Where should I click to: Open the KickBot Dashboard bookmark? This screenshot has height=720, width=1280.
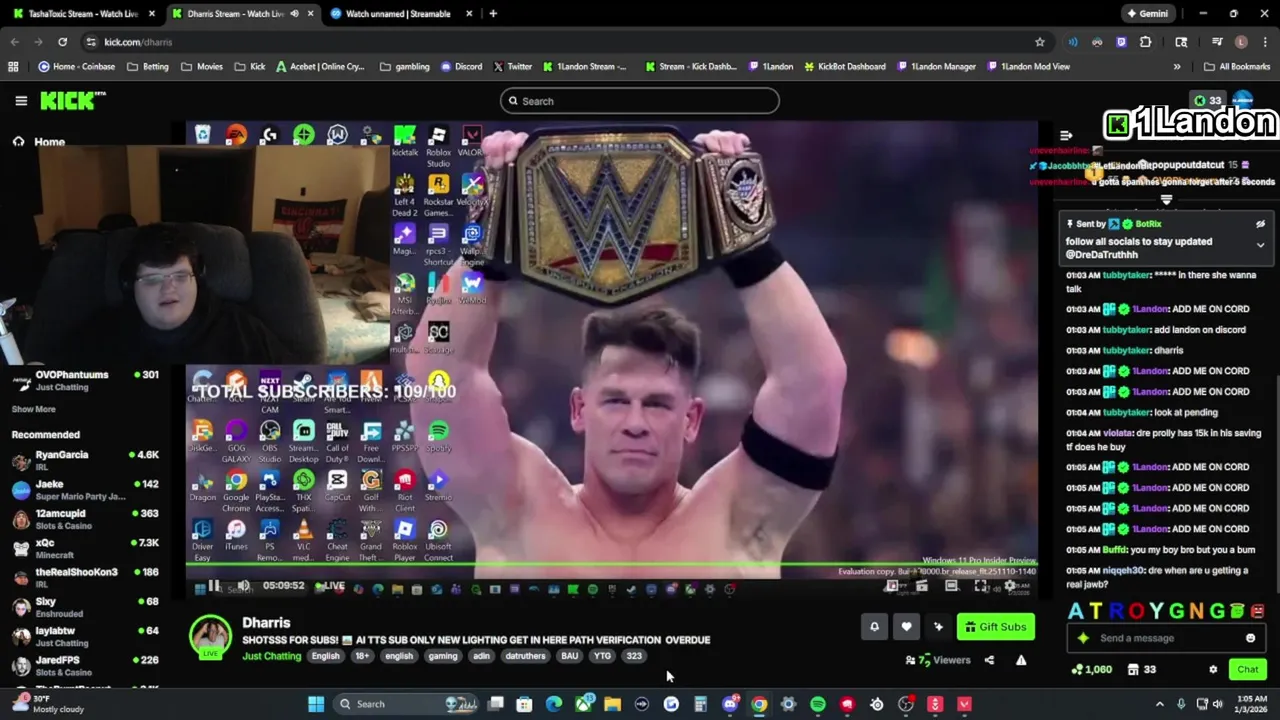(x=844, y=67)
